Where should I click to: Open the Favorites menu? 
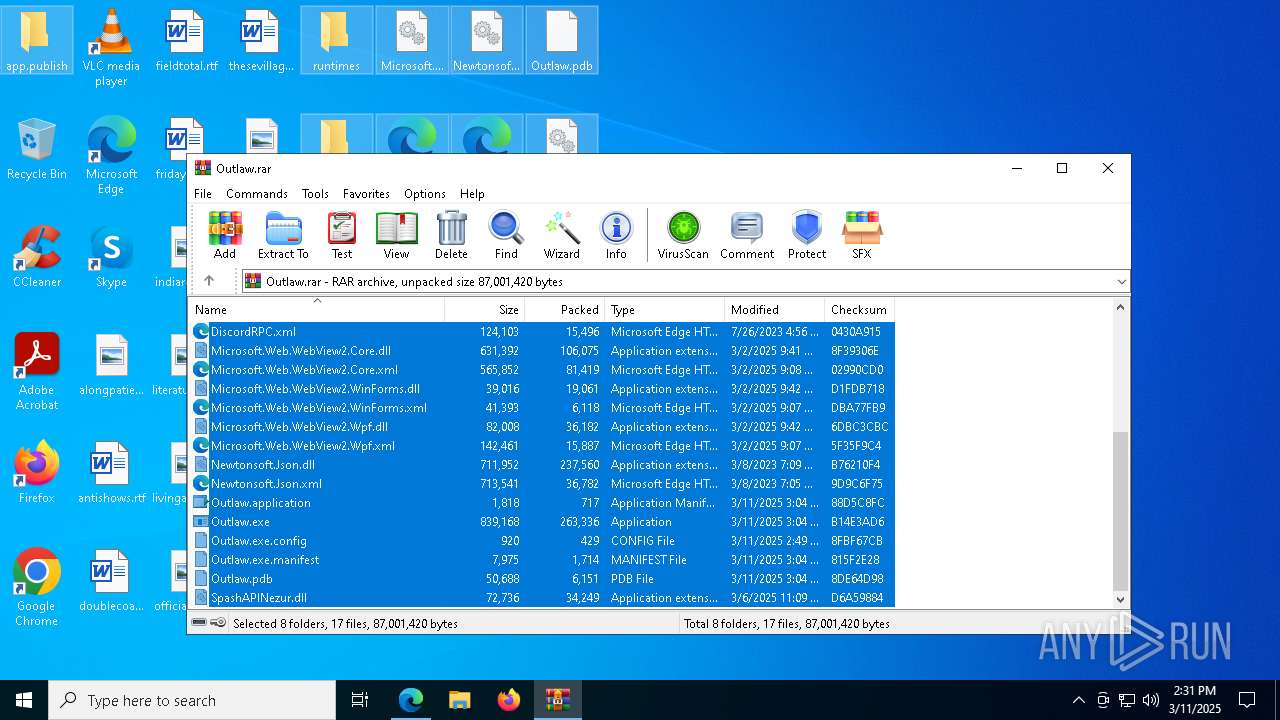pos(366,194)
